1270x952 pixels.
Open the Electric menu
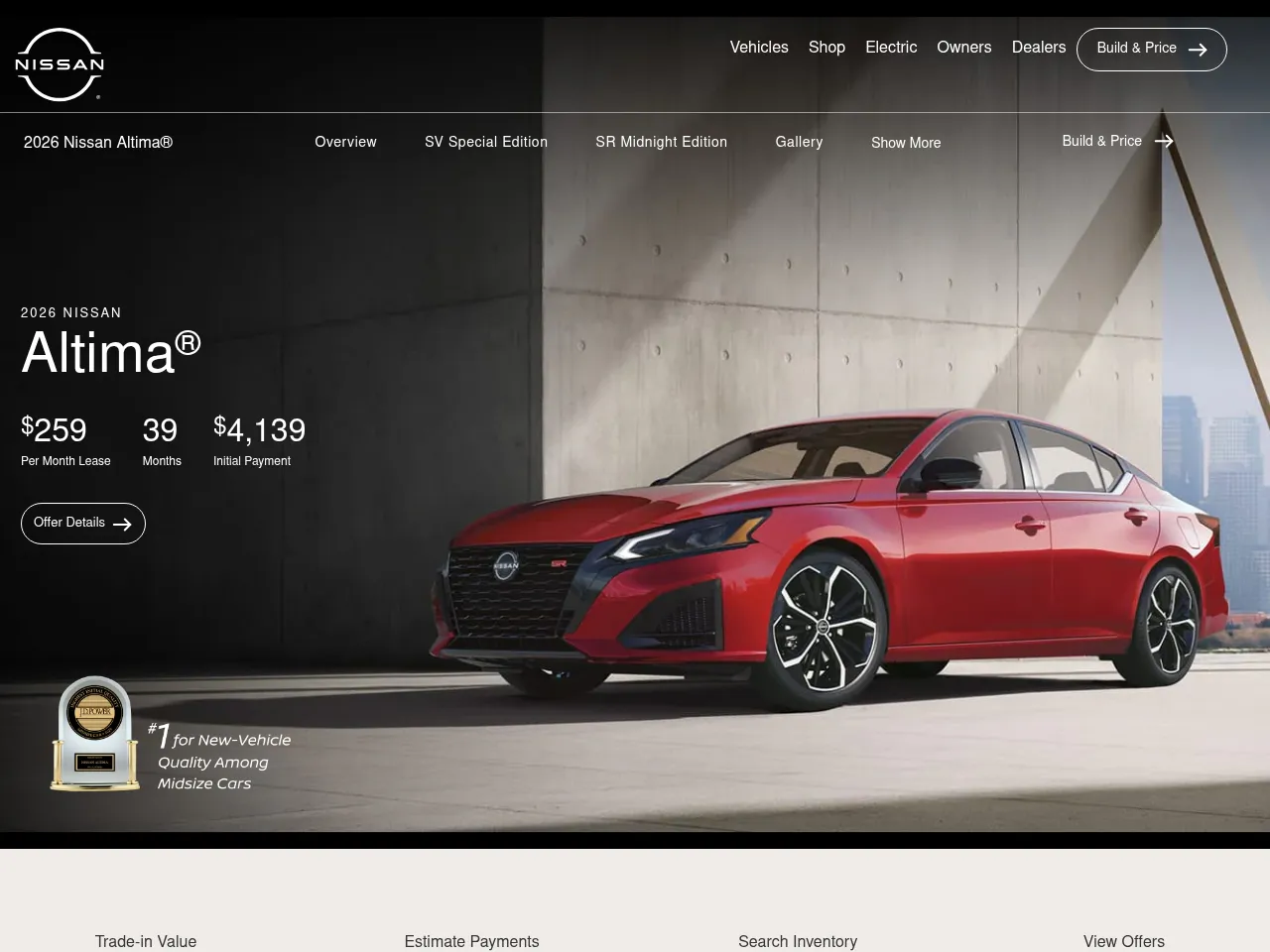[890, 48]
